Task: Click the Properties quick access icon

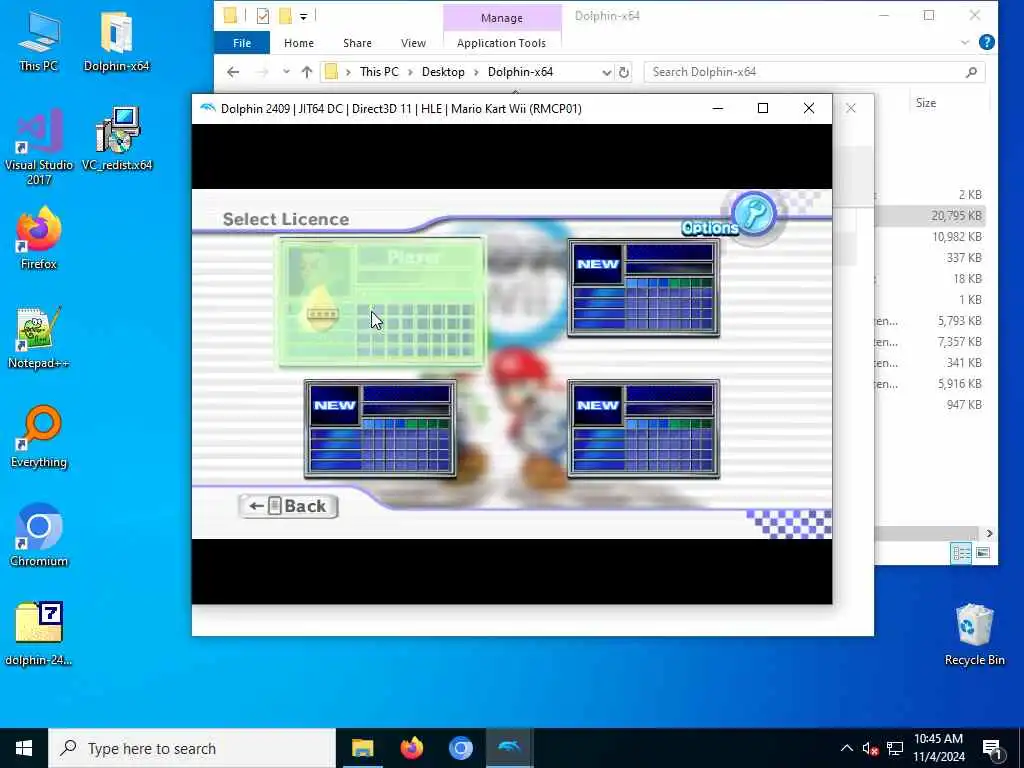Action: point(263,16)
